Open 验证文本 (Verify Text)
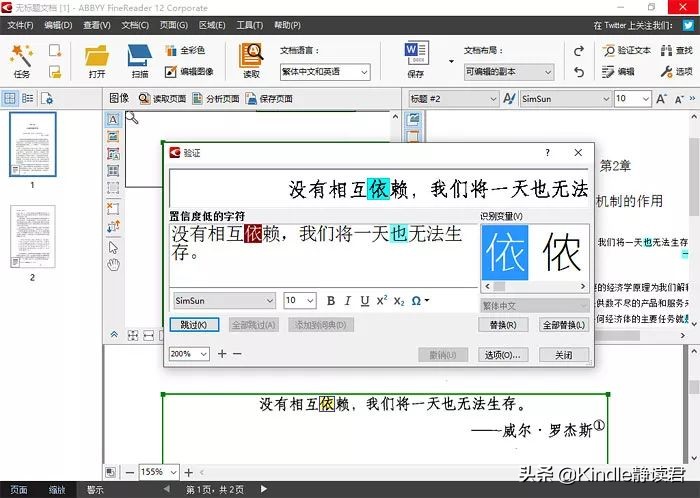The image size is (700, 498). [626, 50]
